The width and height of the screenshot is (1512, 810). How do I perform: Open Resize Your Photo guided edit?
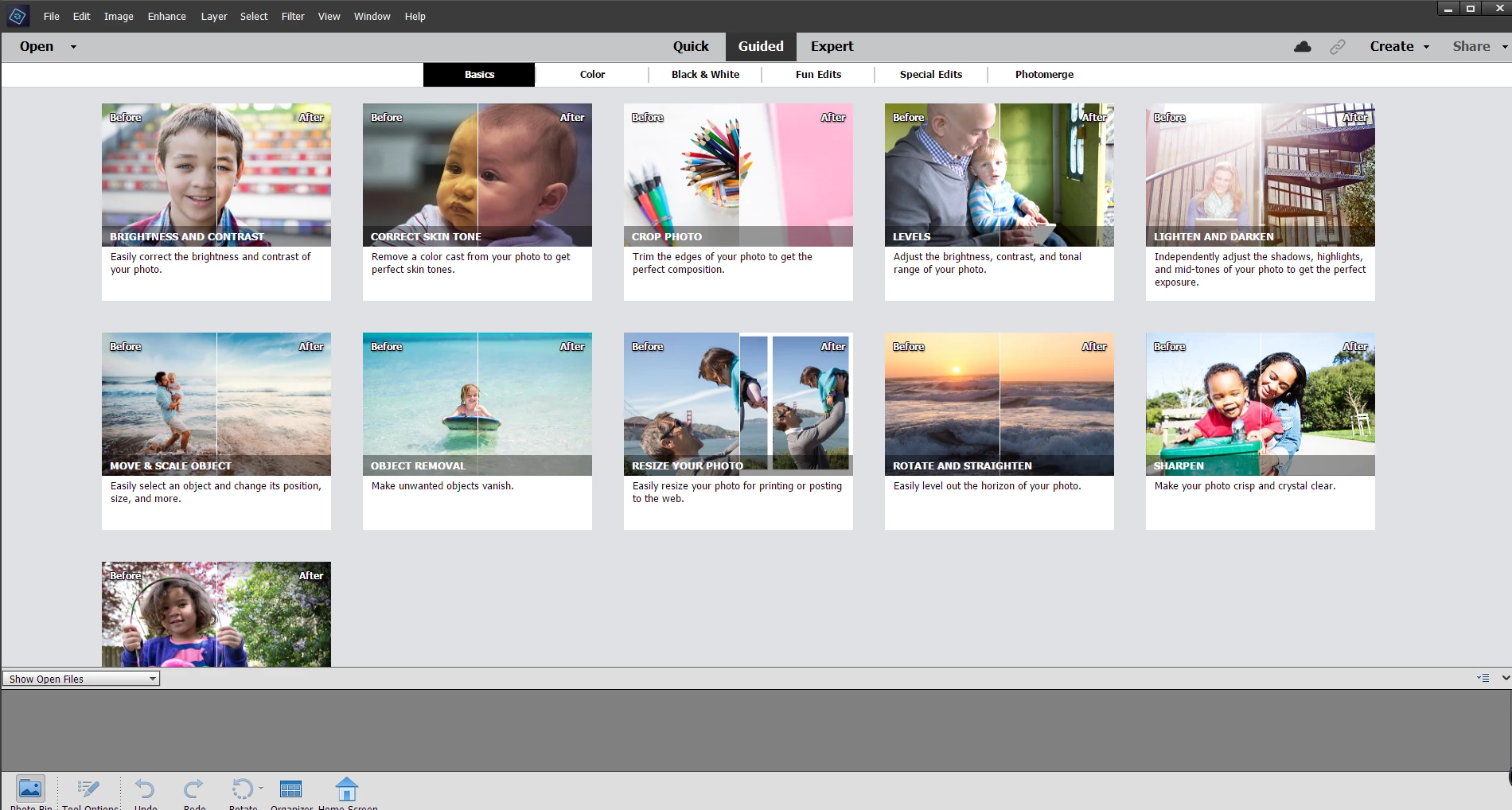pyautogui.click(x=738, y=431)
